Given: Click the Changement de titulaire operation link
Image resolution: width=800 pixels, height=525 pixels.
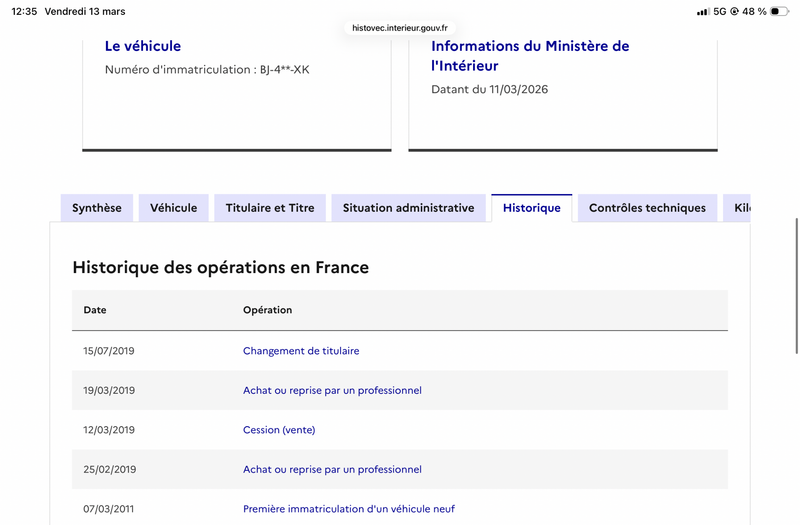Looking at the screenshot, I should pyautogui.click(x=301, y=351).
